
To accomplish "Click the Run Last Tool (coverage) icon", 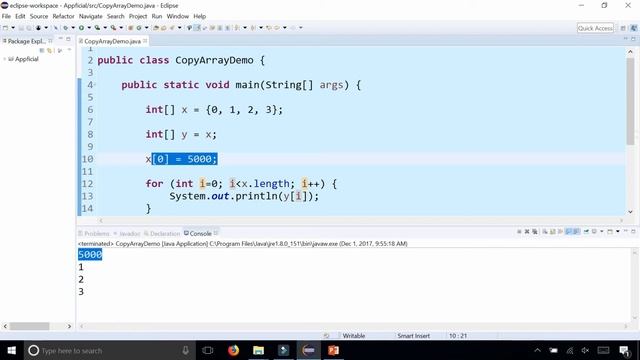I will pos(97,28).
